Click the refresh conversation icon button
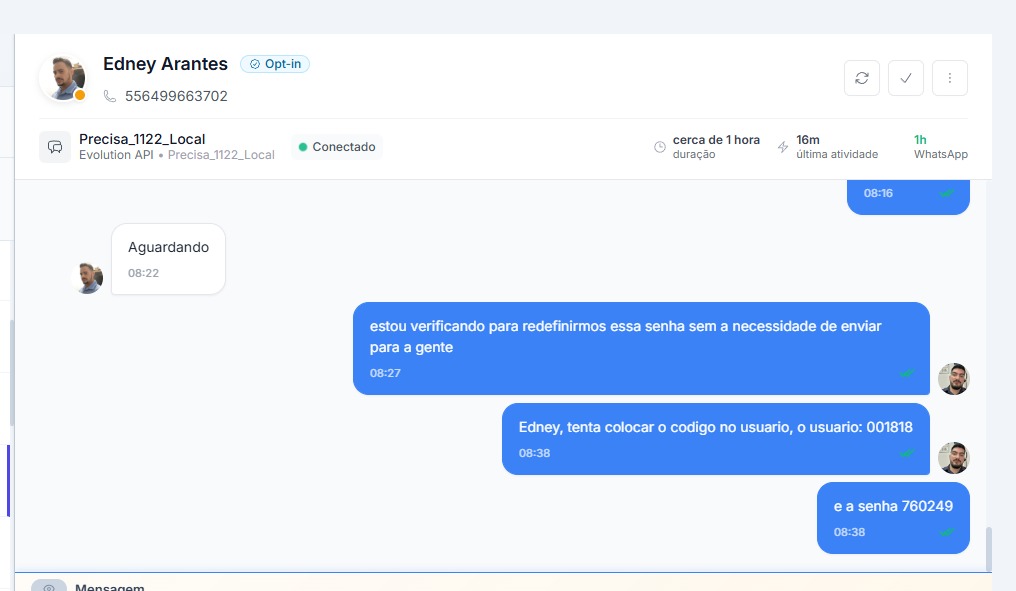The height and width of the screenshot is (591, 1016). click(x=862, y=78)
